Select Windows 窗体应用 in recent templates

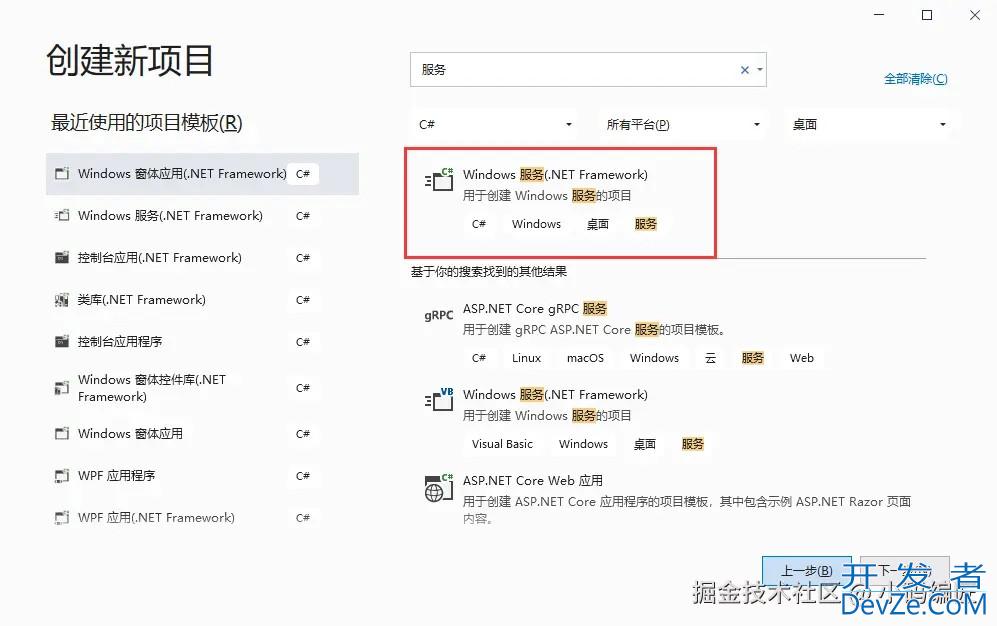(202, 433)
